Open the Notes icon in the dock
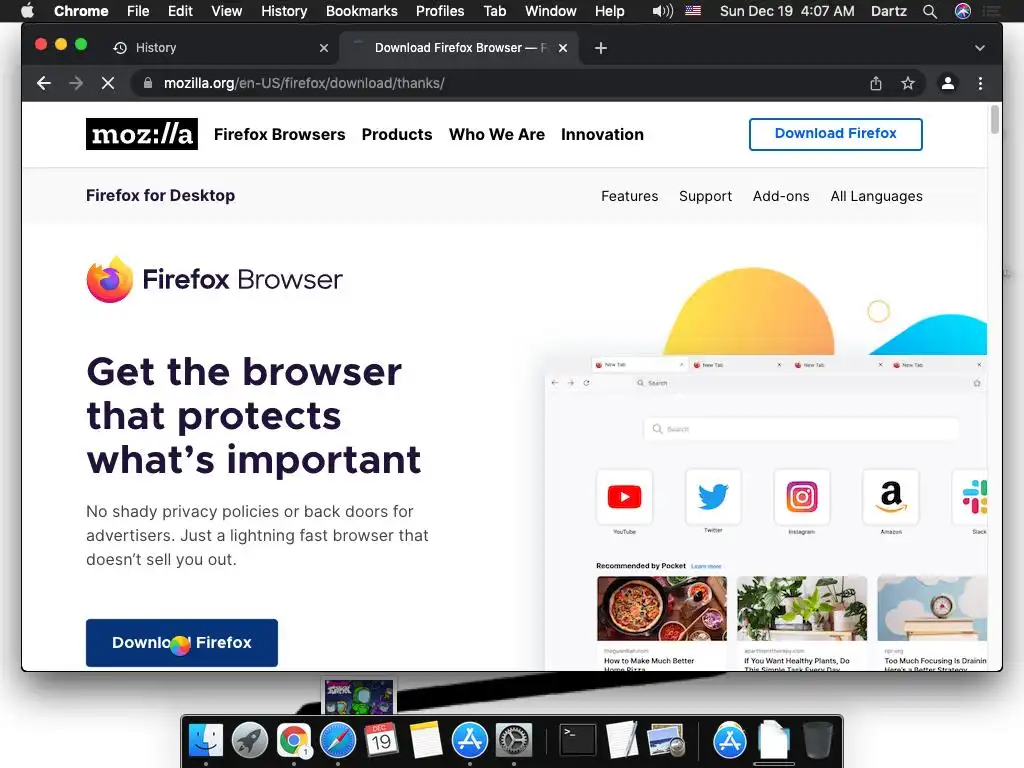The image size is (1024, 768). tap(426, 741)
